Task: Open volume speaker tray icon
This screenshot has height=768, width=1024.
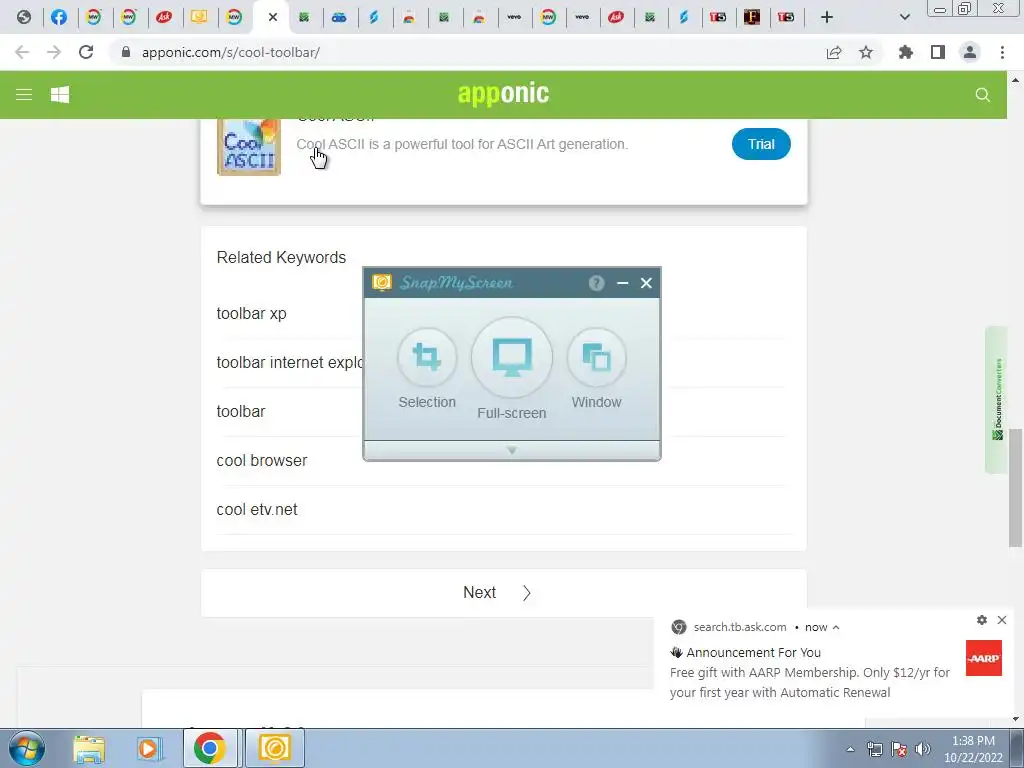Action: tap(922, 749)
